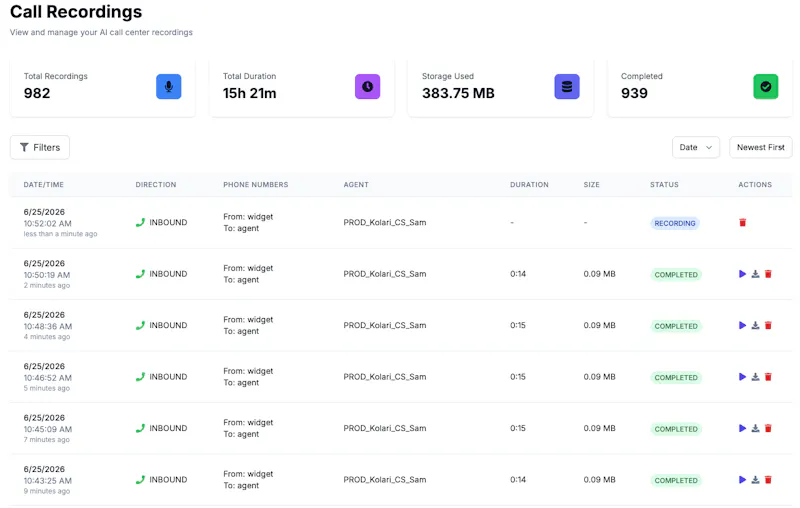Click the database icon in Storage Used card

pyautogui.click(x=567, y=87)
